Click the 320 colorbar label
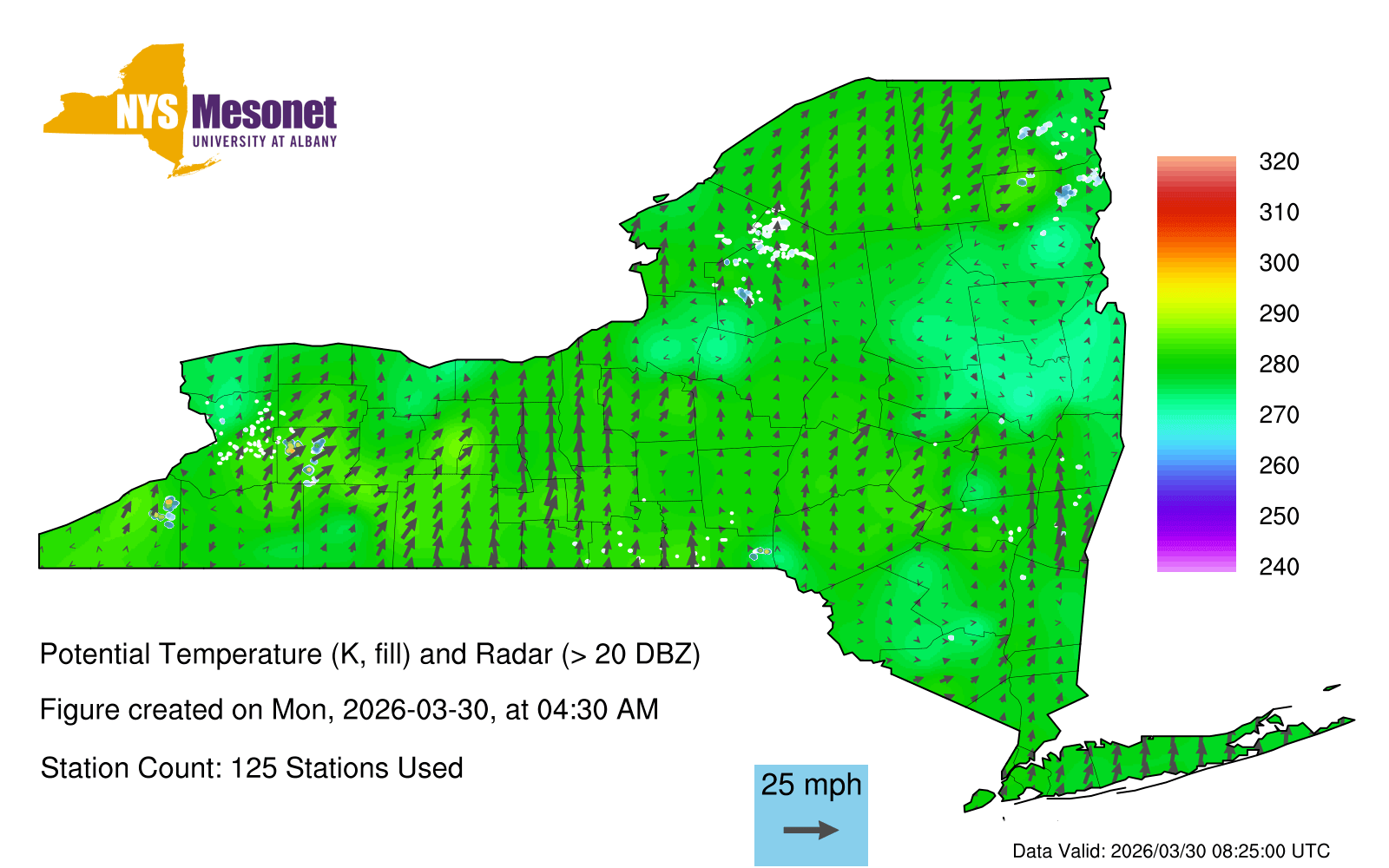 (1279, 162)
